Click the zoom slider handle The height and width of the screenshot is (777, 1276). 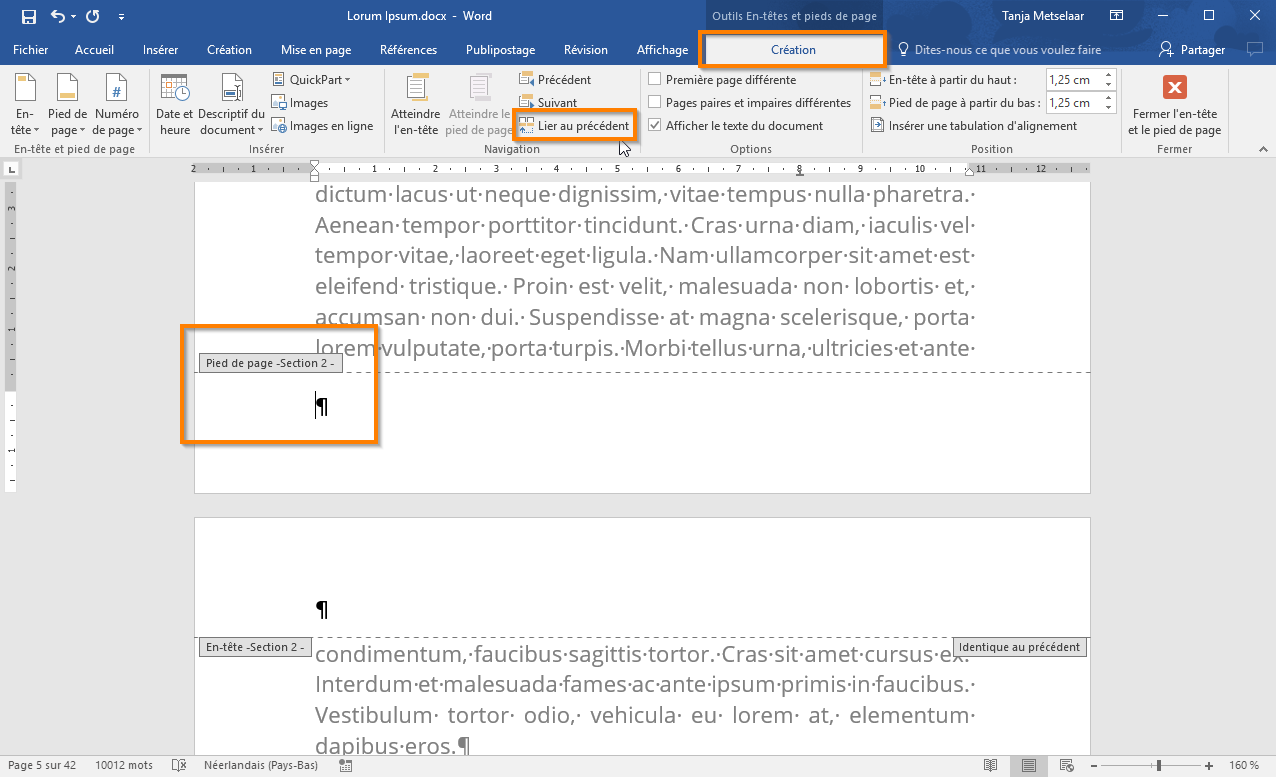(1159, 765)
